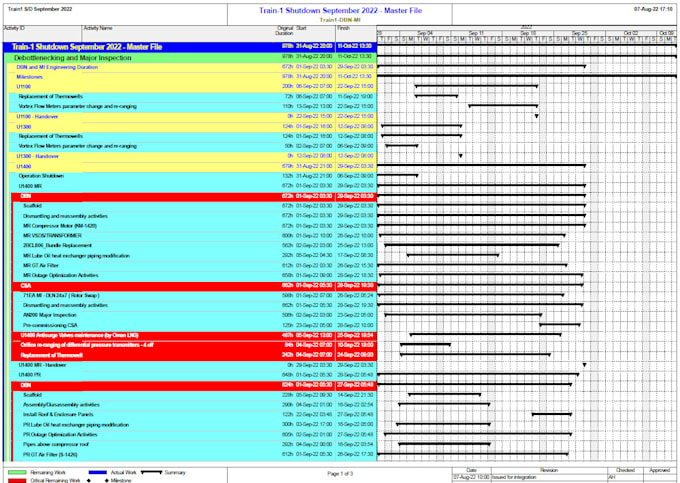Screen dimensions: 680x483
Task: Select the MR Outage Optimization Activities row
Action: 195,275
